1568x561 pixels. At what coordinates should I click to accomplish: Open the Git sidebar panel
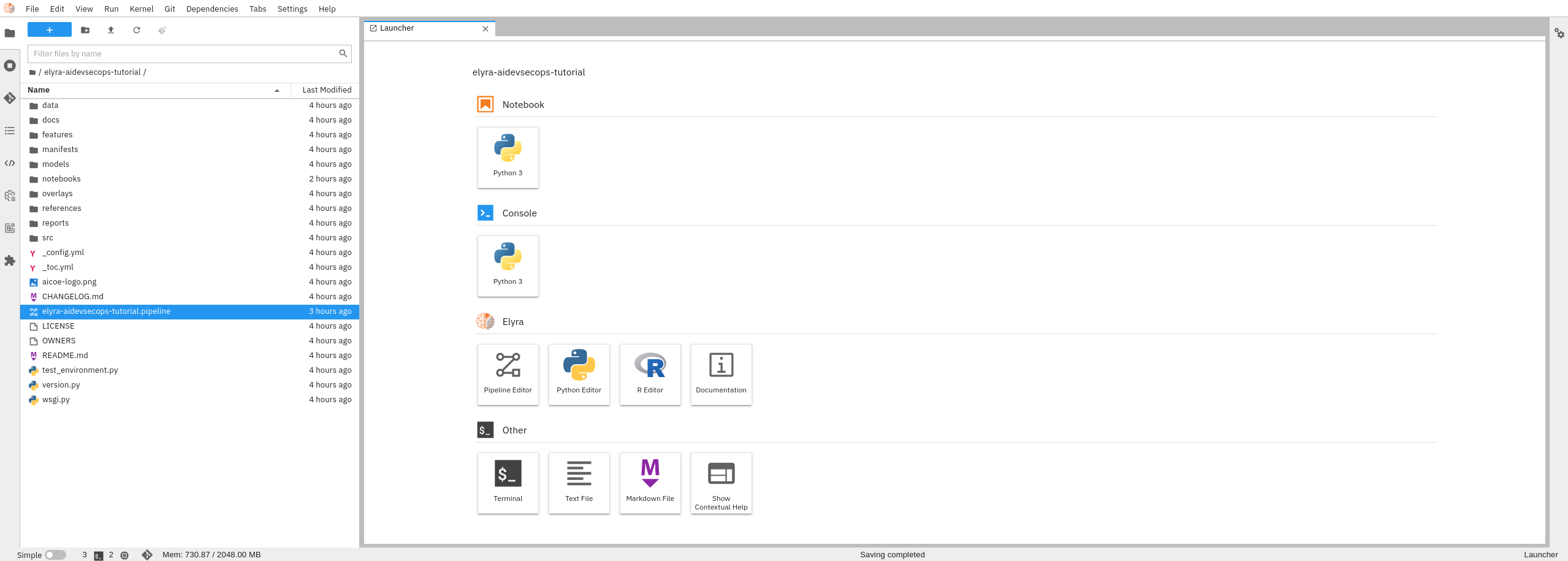[10, 98]
